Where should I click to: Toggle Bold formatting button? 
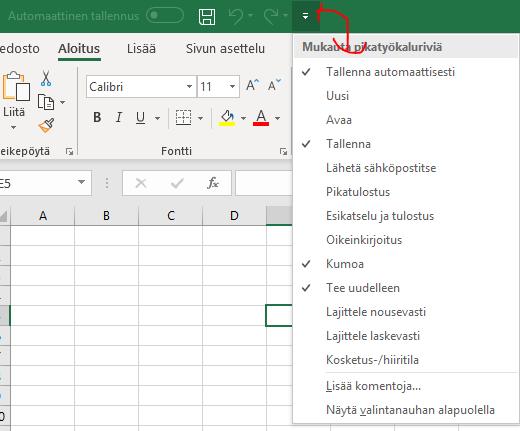[x=97, y=117]
